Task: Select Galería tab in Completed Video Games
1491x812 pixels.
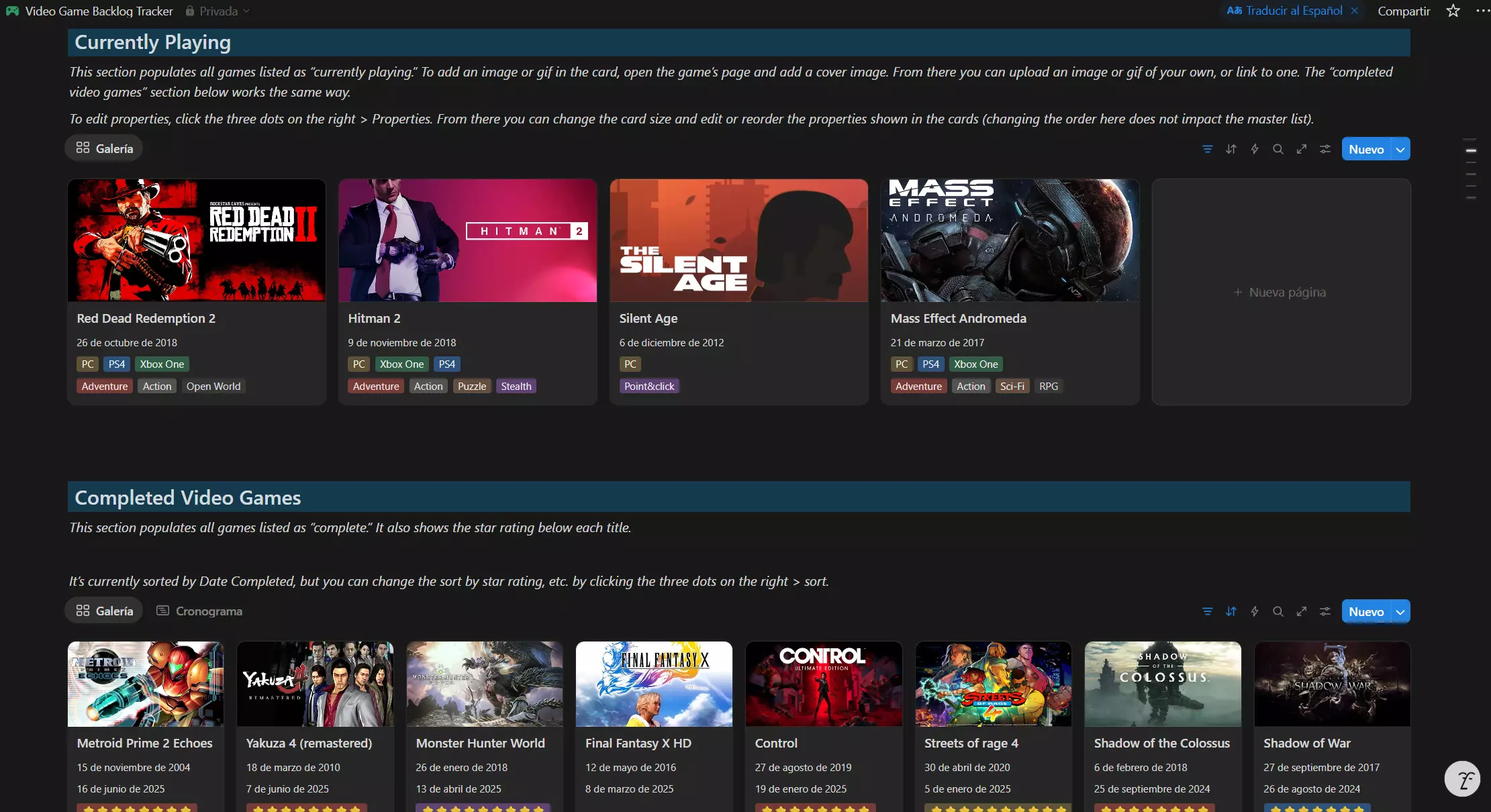Action: [x=104, y=611]
